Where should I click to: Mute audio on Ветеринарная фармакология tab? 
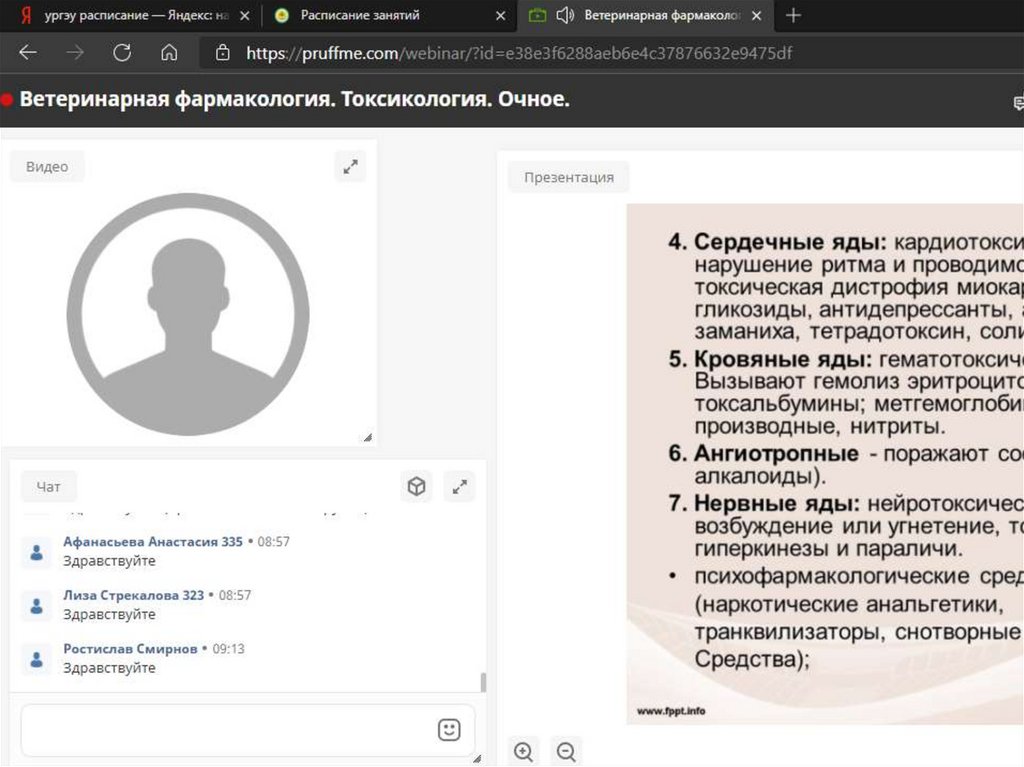[565, 15]
